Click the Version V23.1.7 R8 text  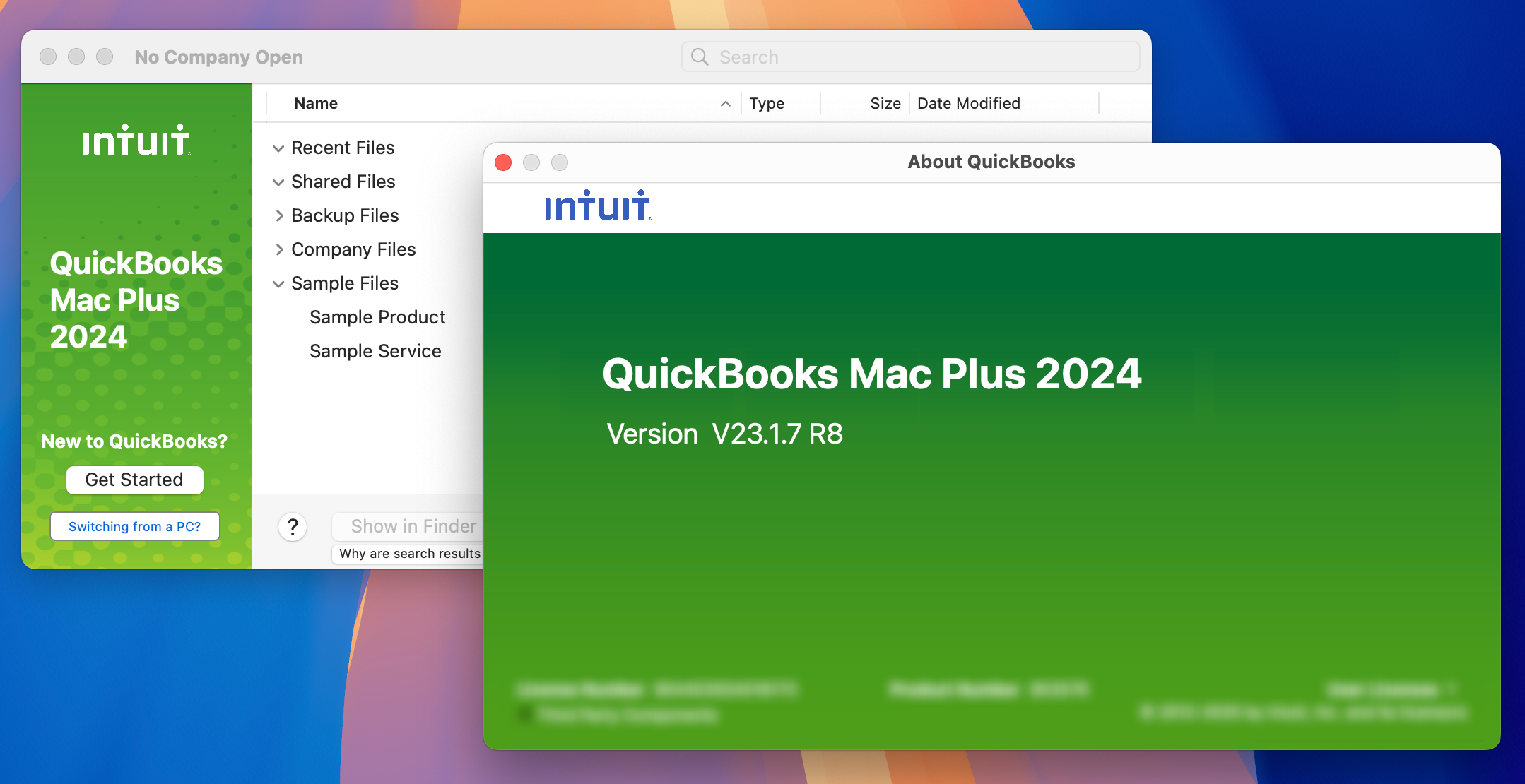[x=725, y=434]
